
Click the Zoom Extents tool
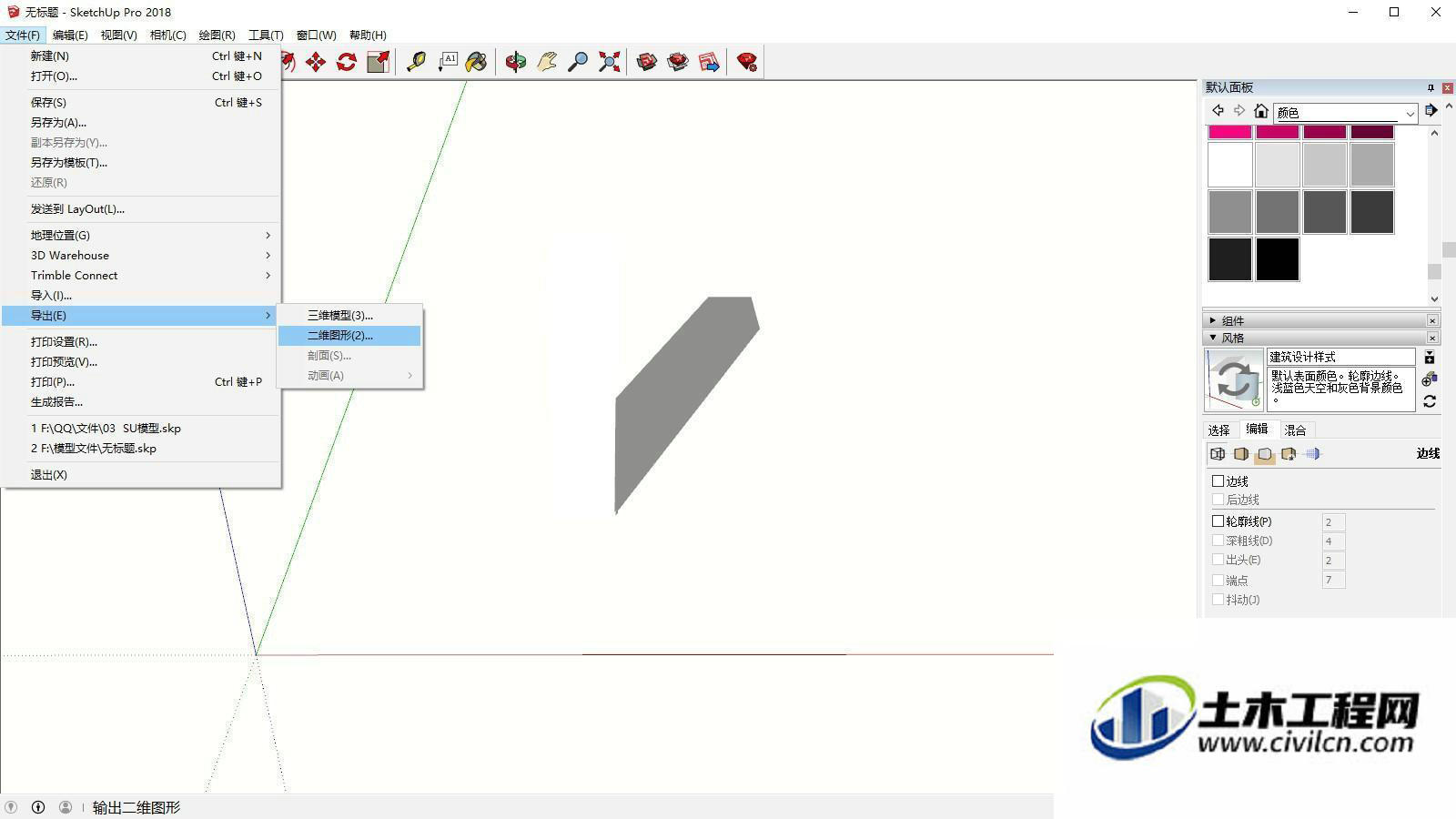609,62
